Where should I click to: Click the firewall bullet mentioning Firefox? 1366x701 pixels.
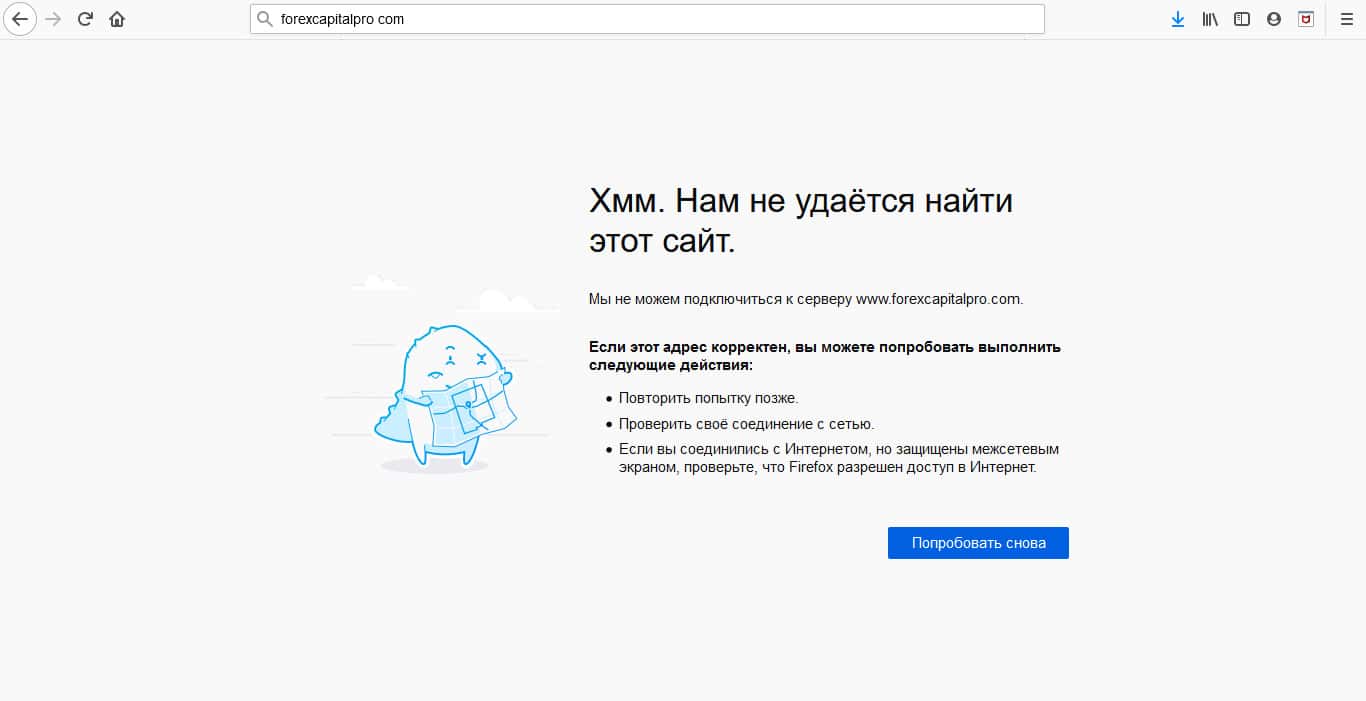click(x=838, y=458)
